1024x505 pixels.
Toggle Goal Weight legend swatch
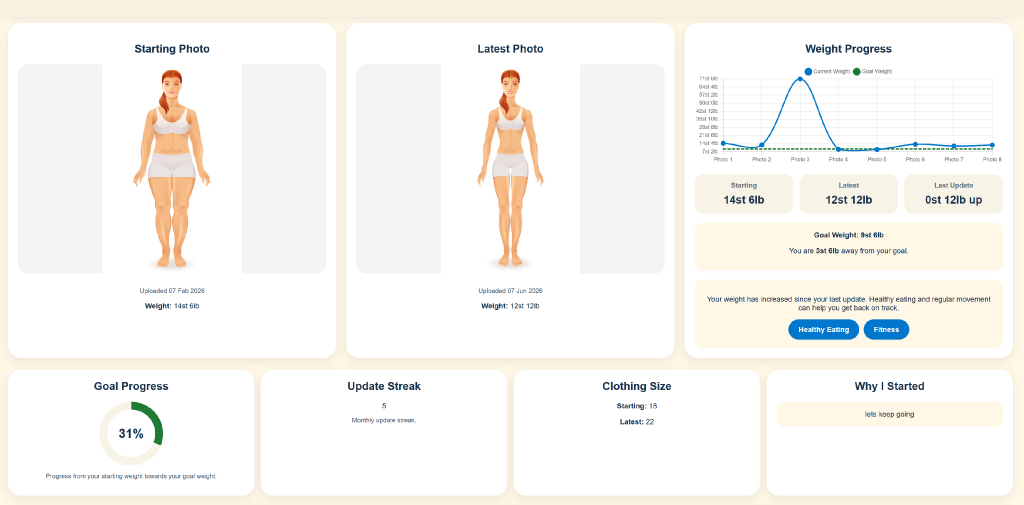click(x=857, y=71)
